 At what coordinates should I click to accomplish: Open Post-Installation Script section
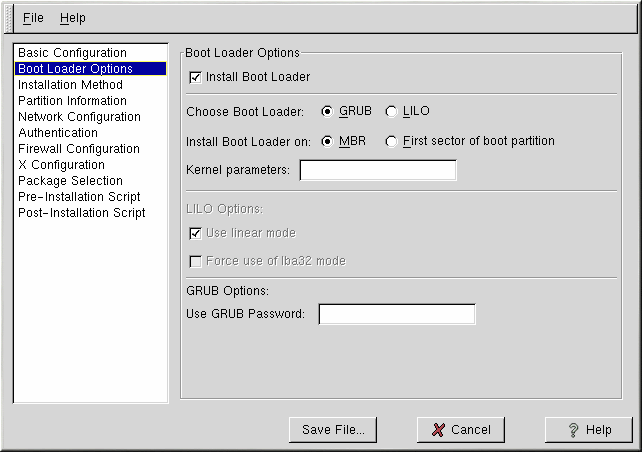click(81, 213)
